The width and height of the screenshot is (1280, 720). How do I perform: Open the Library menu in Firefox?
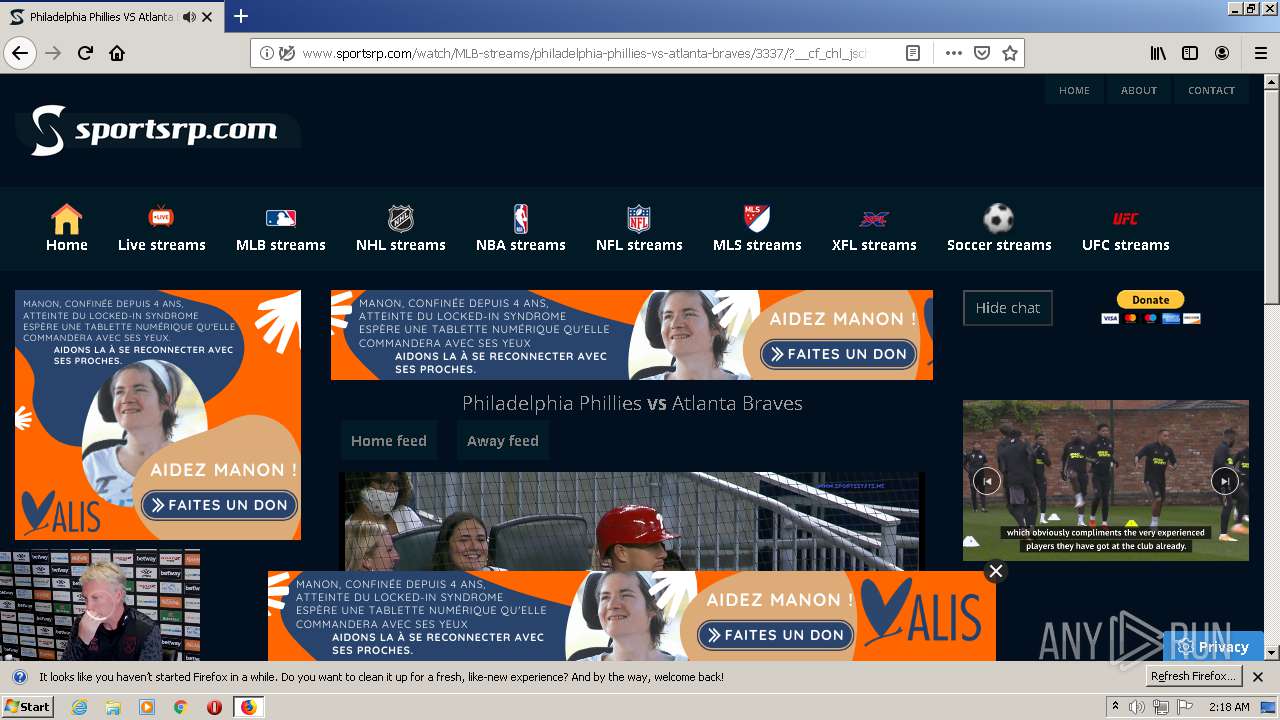tap(1158, 53)
